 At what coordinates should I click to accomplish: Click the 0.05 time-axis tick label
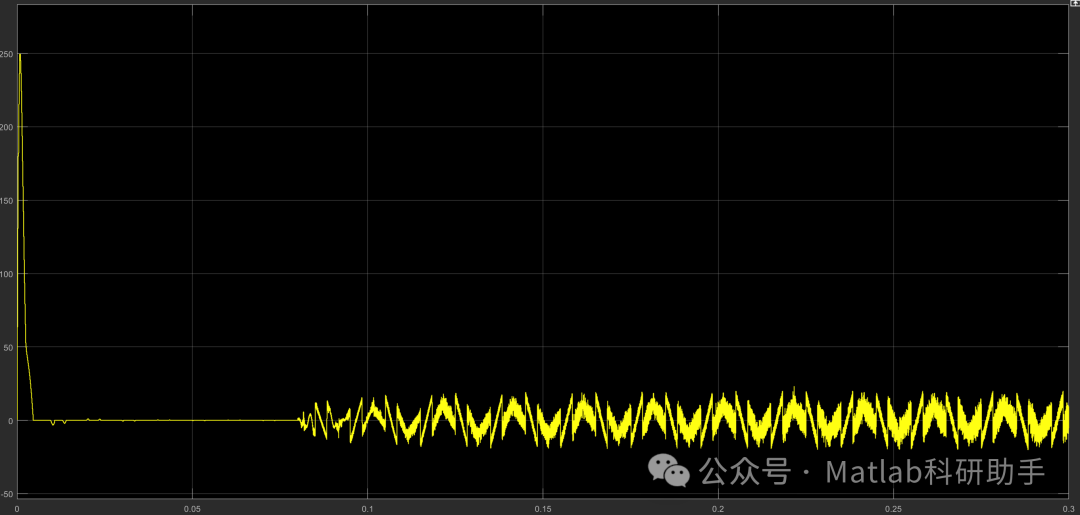[x=192, y=509]
